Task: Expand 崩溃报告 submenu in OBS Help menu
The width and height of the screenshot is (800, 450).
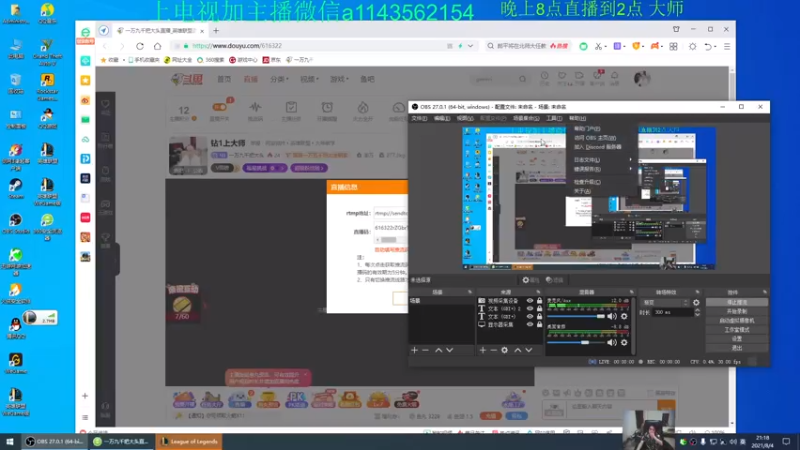Action: point(603,169)
